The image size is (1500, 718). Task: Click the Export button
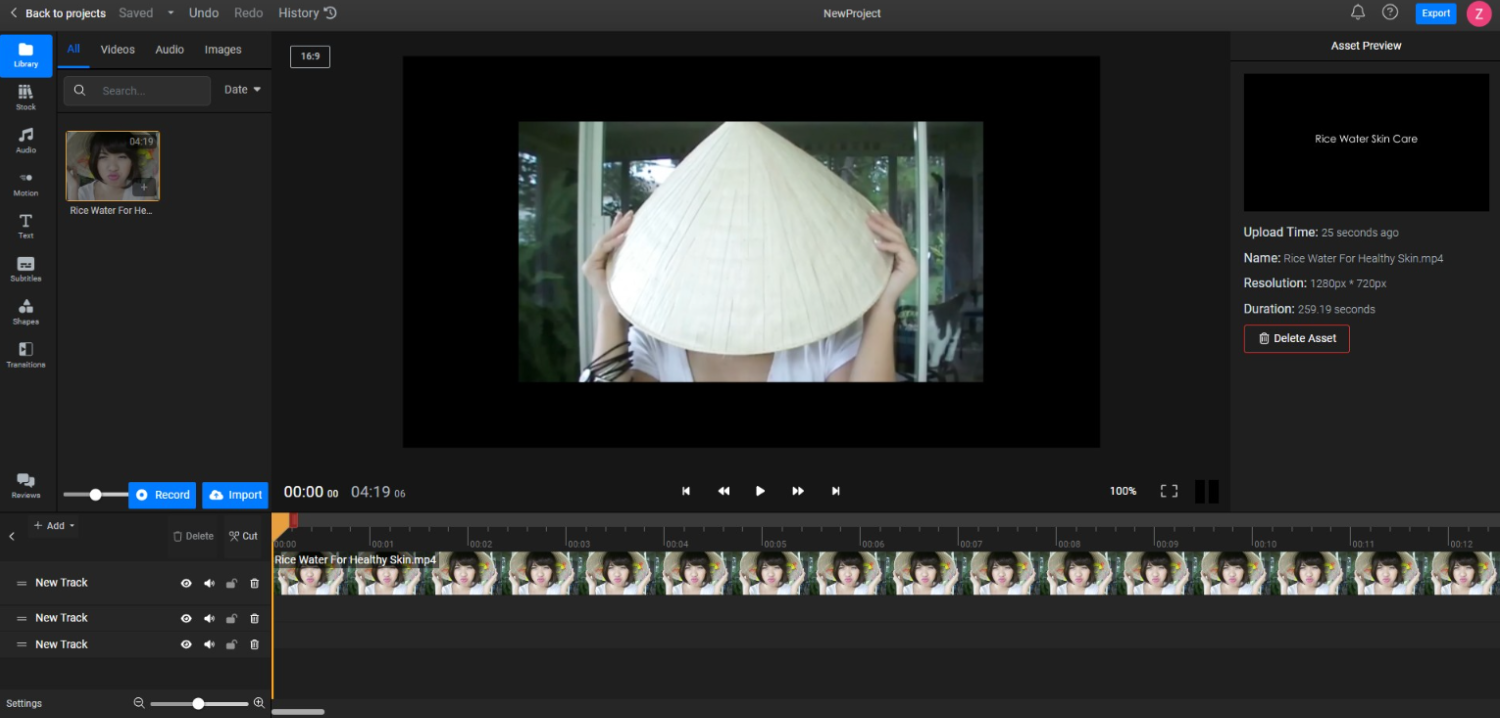[x=1436, y=13]
